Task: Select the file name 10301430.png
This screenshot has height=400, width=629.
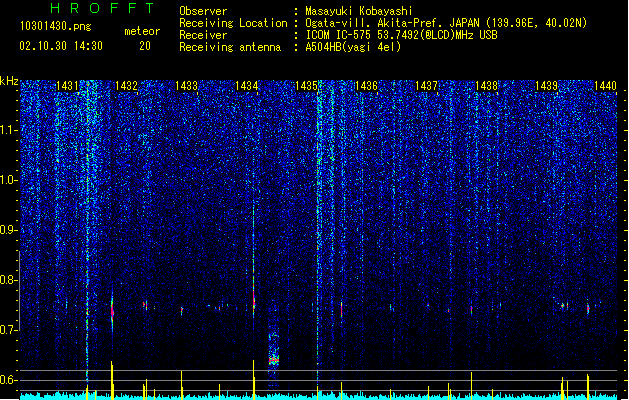Action: click(x=56, y=26)
